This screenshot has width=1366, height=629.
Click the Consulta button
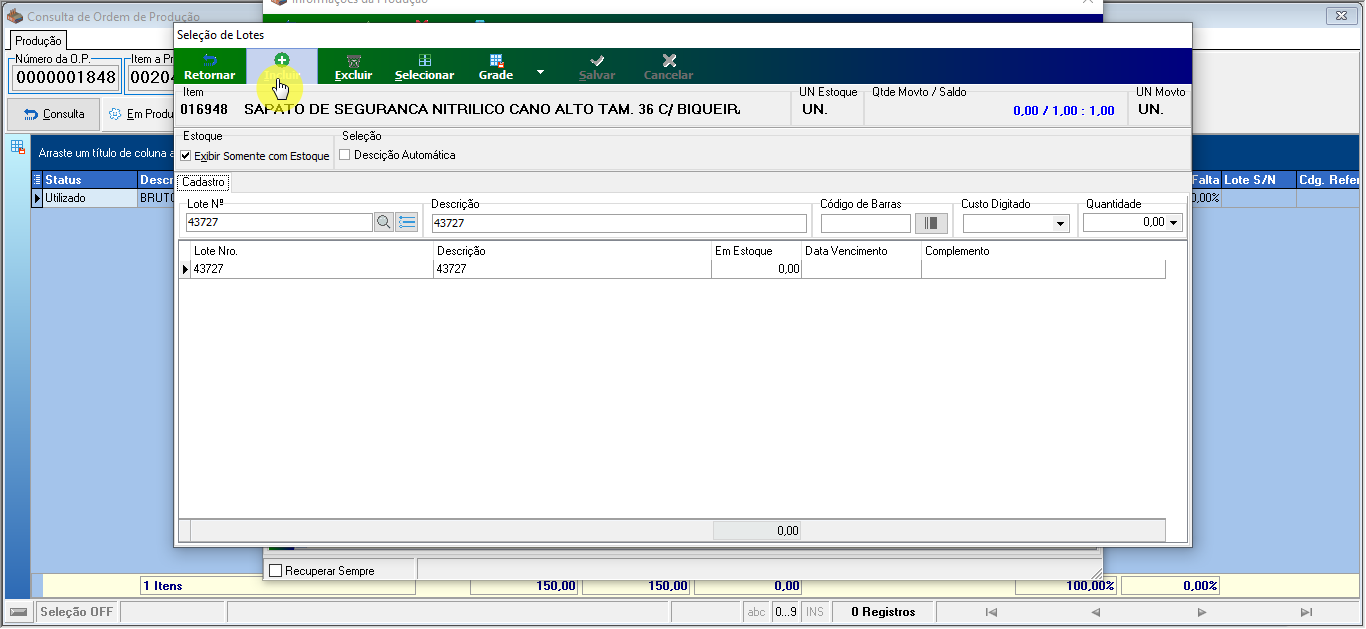coord(54,114)
